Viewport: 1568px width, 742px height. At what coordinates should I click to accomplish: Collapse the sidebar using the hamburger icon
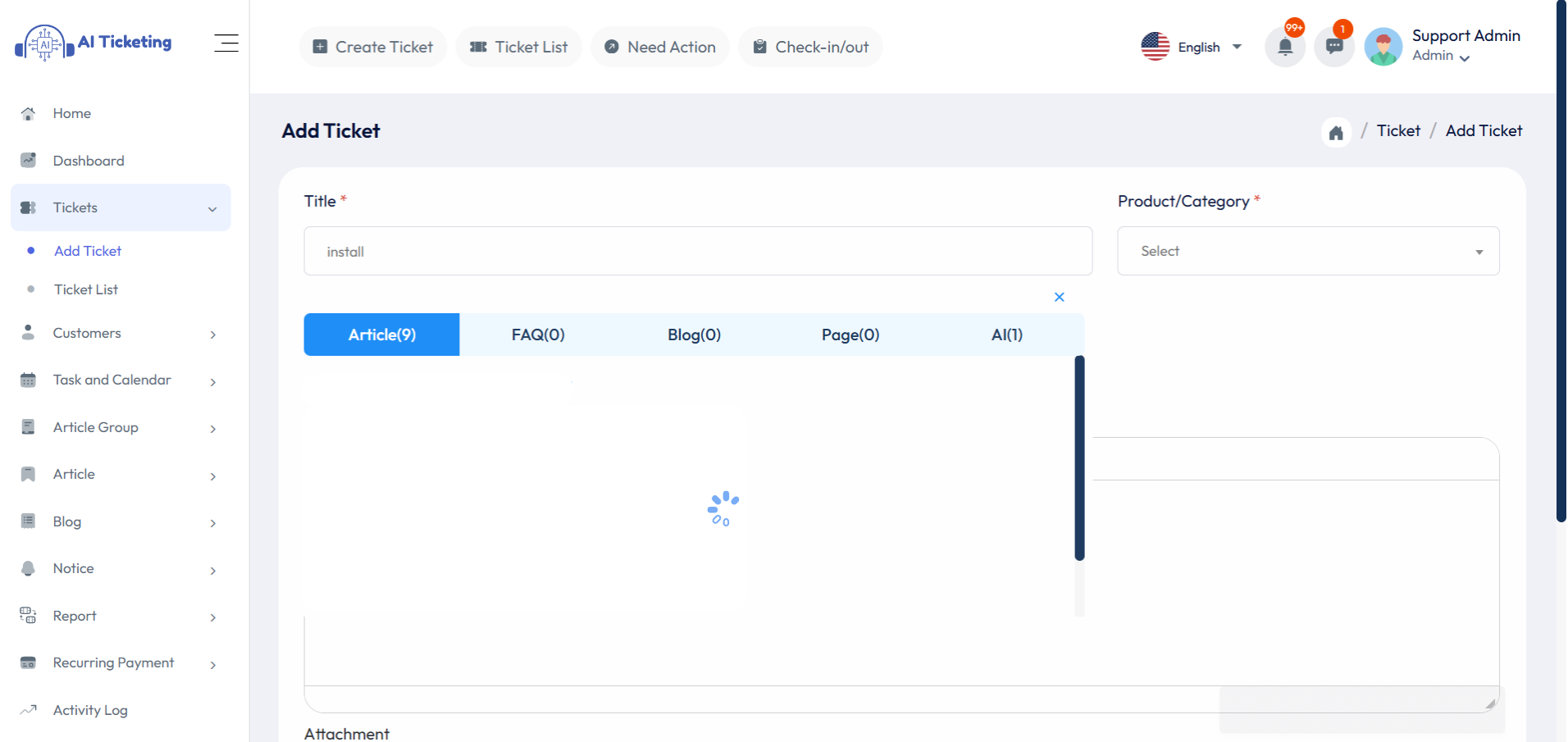click(226, 43)
